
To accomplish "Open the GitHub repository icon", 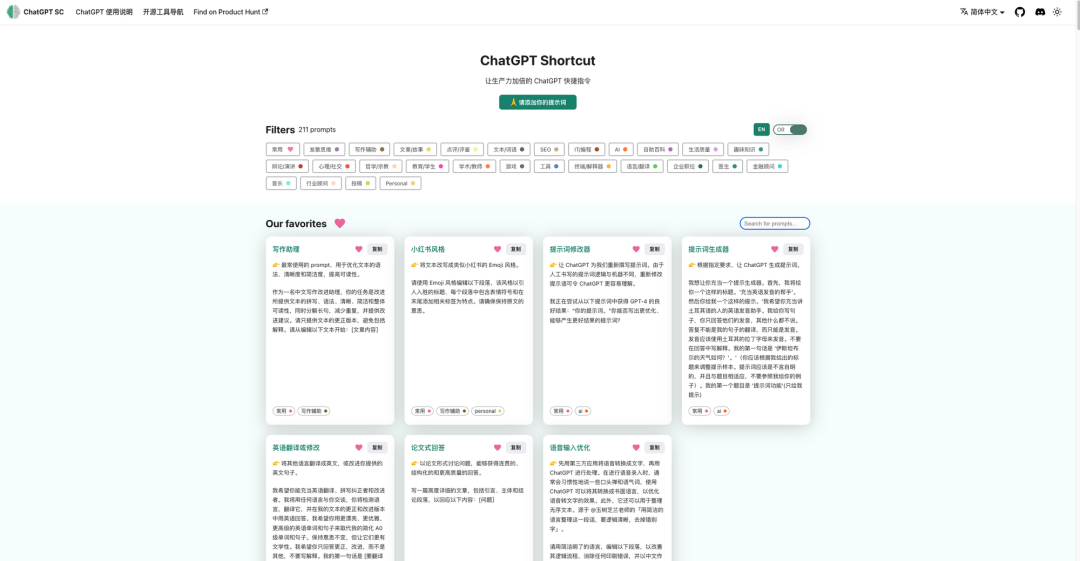I will point(1019,12).
